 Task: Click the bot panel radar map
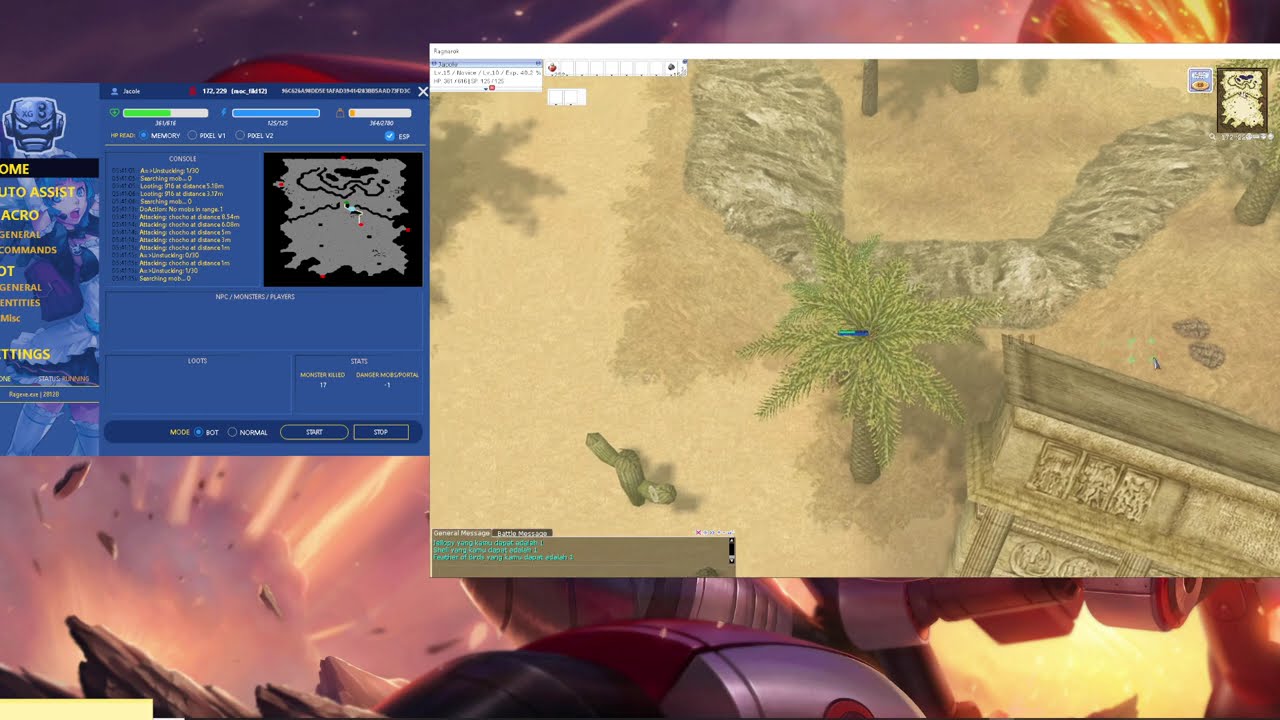[x=343, y=219]
